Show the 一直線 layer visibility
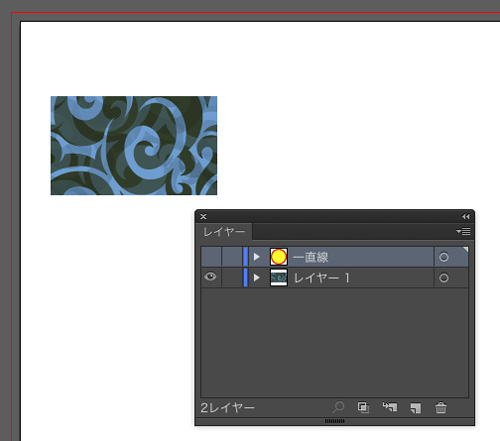500x441 pixels. coord(211,257)
